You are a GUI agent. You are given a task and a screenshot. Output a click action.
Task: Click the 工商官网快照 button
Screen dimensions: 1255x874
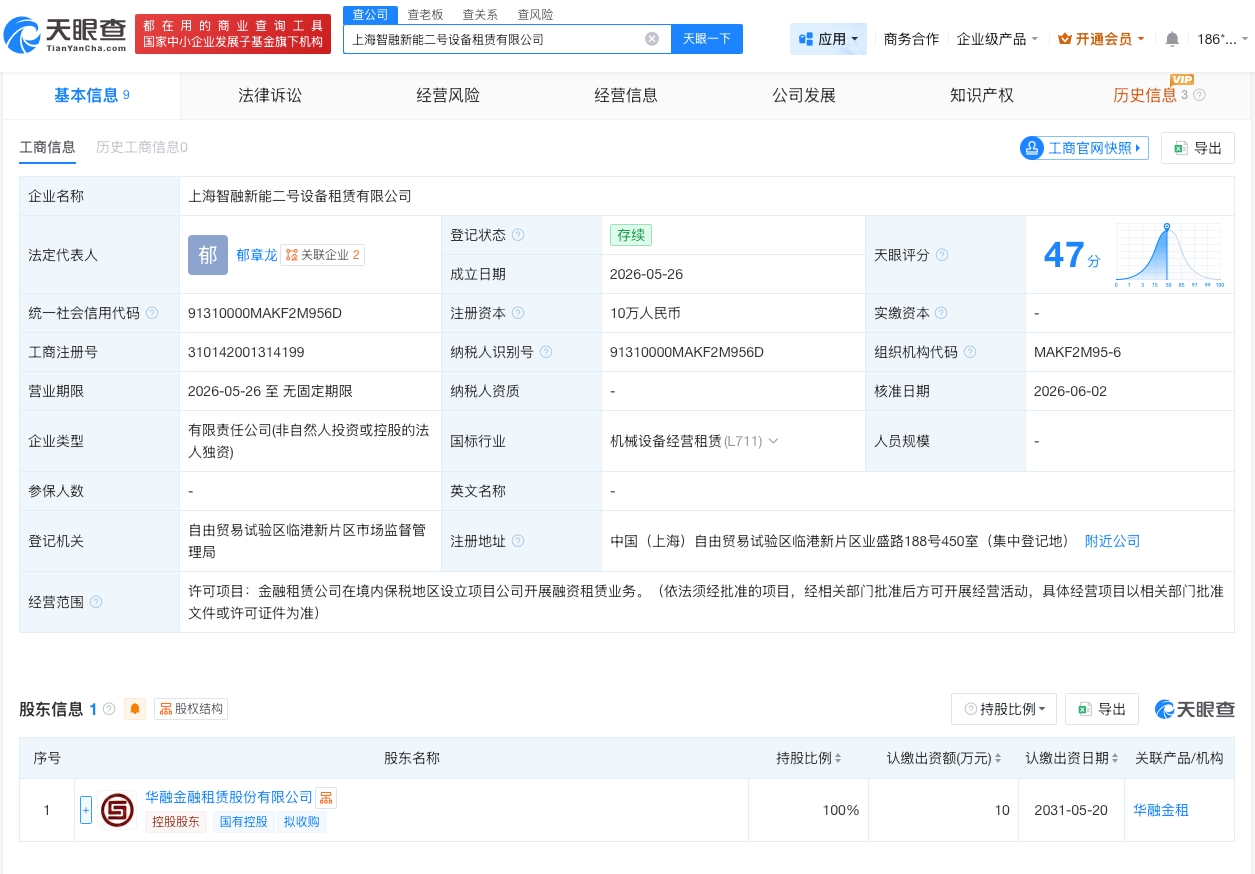pyautogui.click(x=1084, y=148)
